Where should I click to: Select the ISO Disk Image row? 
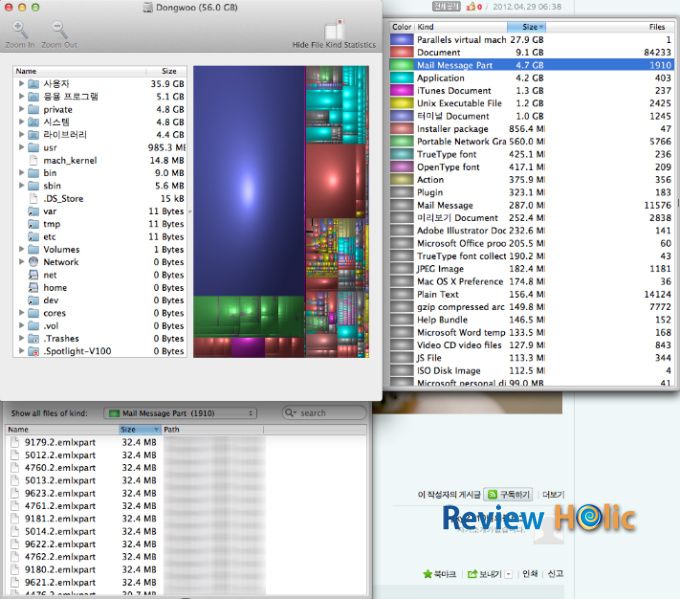(532, 370)
